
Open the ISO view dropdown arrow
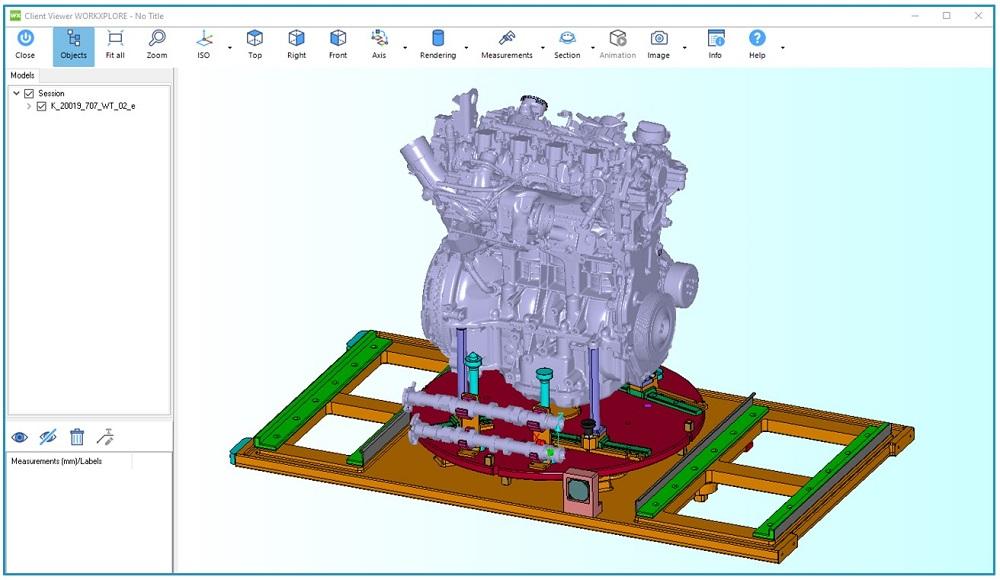228,47
